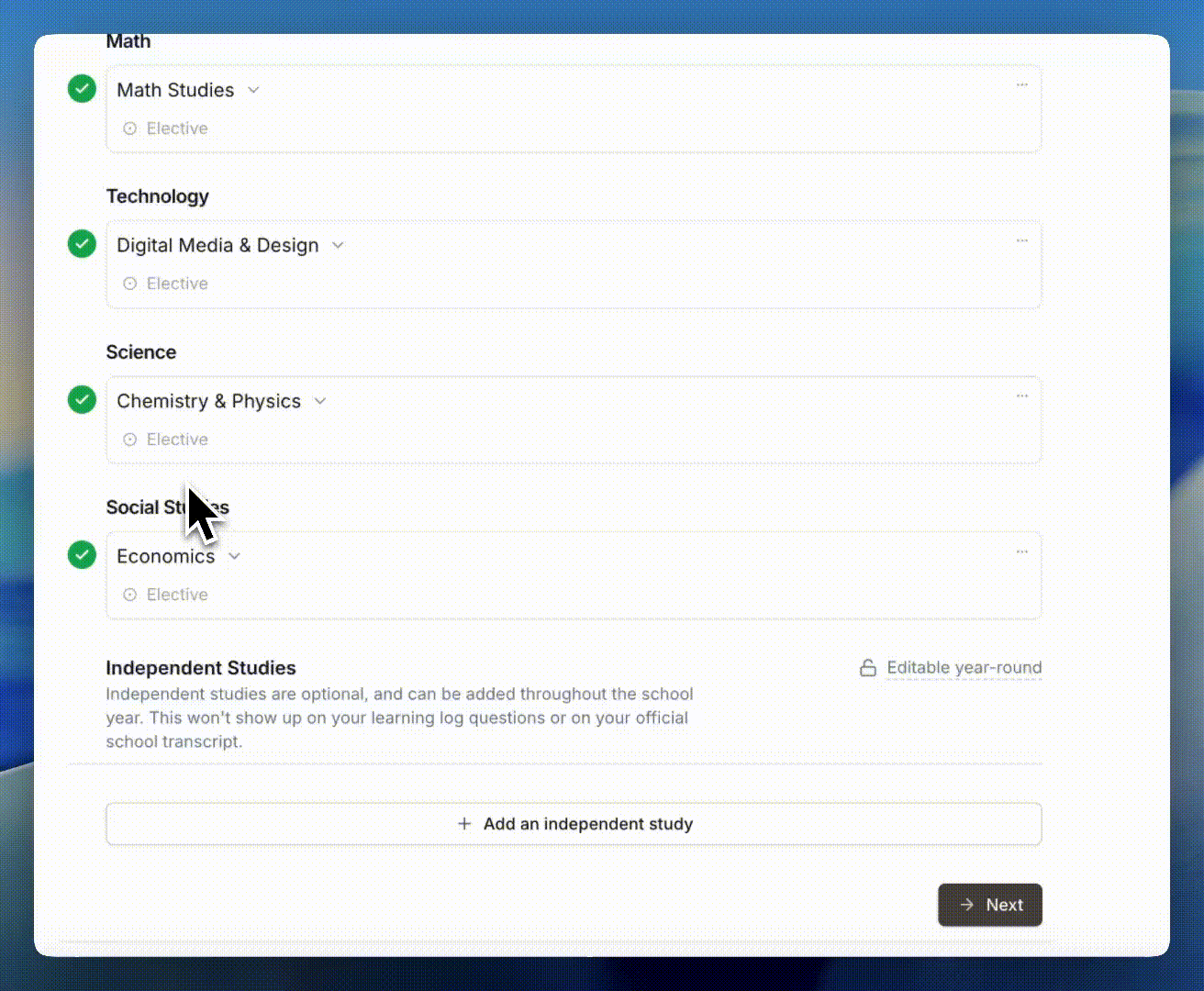The height and width of the screenshot is (991, 1204).
Task: Expand the Digital Media & Design dropdown chevron
Action: 338,245
